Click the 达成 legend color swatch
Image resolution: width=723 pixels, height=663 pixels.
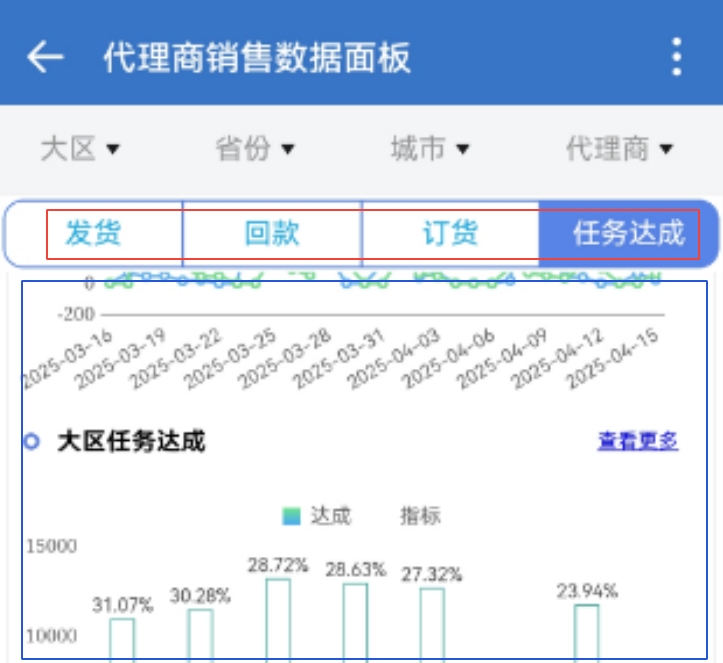pos(291,516)
